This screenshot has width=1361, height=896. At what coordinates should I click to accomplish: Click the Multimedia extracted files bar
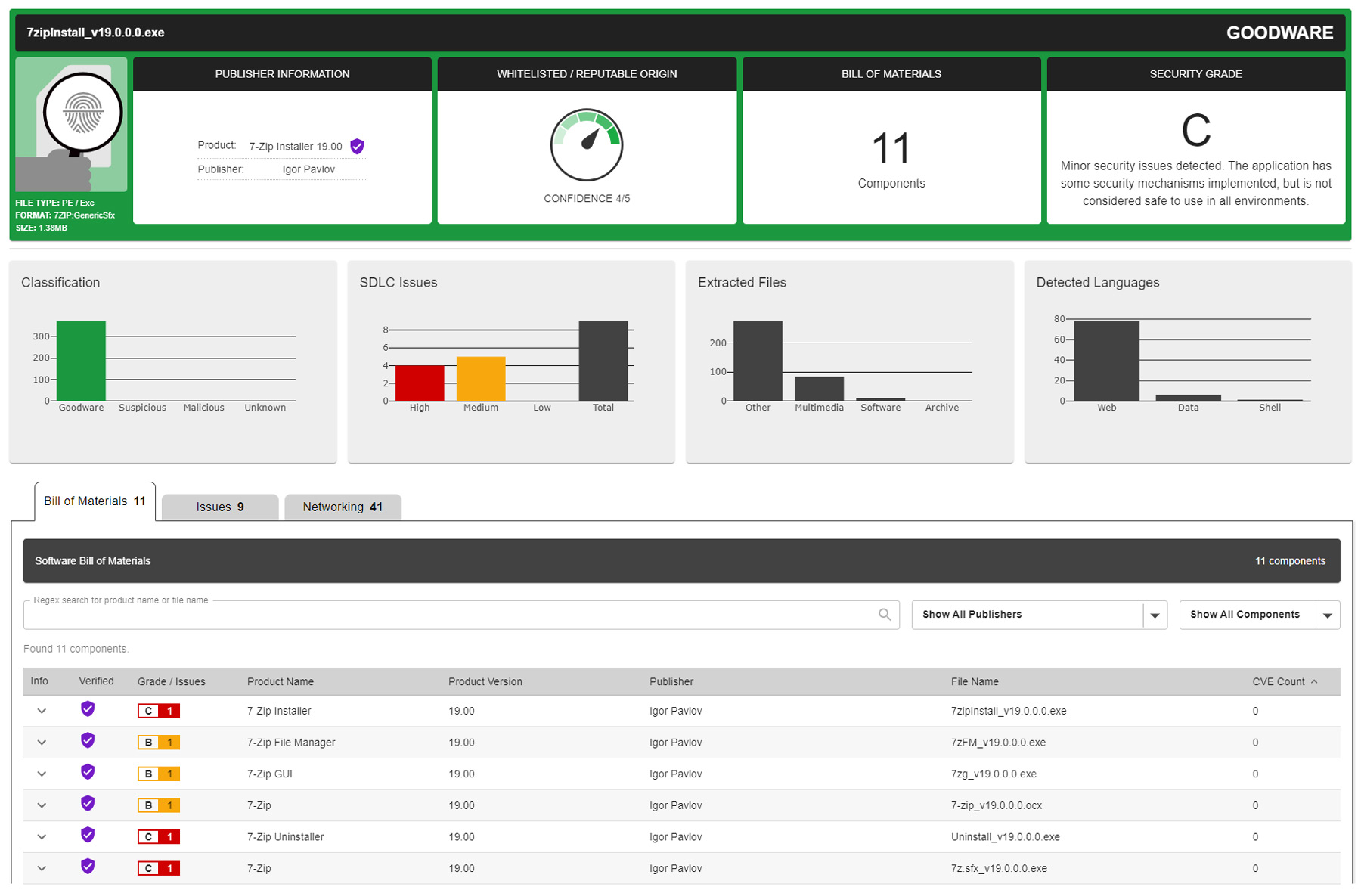[x=819, y=389]
